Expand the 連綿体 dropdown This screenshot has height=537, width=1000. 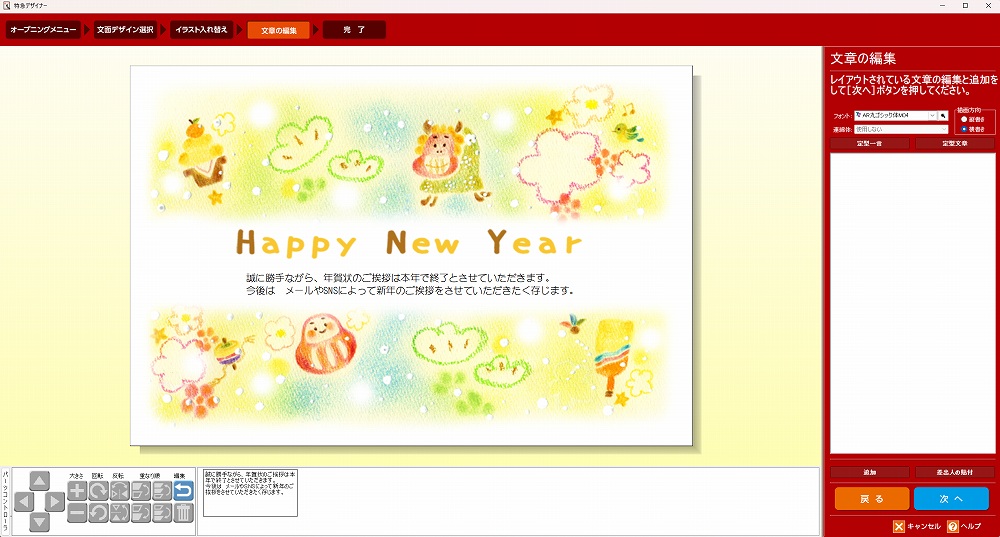coord(943,129)
